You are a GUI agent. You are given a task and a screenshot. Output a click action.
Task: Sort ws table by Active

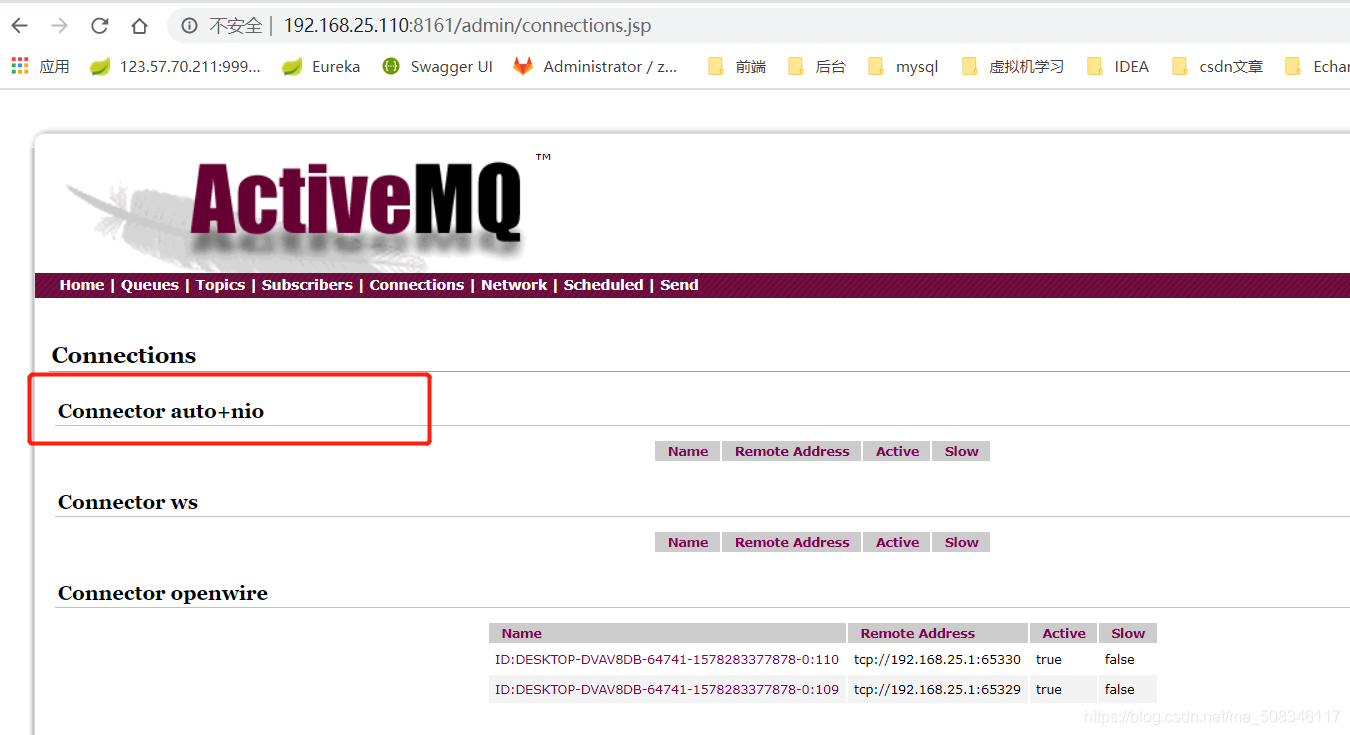[x=897, y=543]
